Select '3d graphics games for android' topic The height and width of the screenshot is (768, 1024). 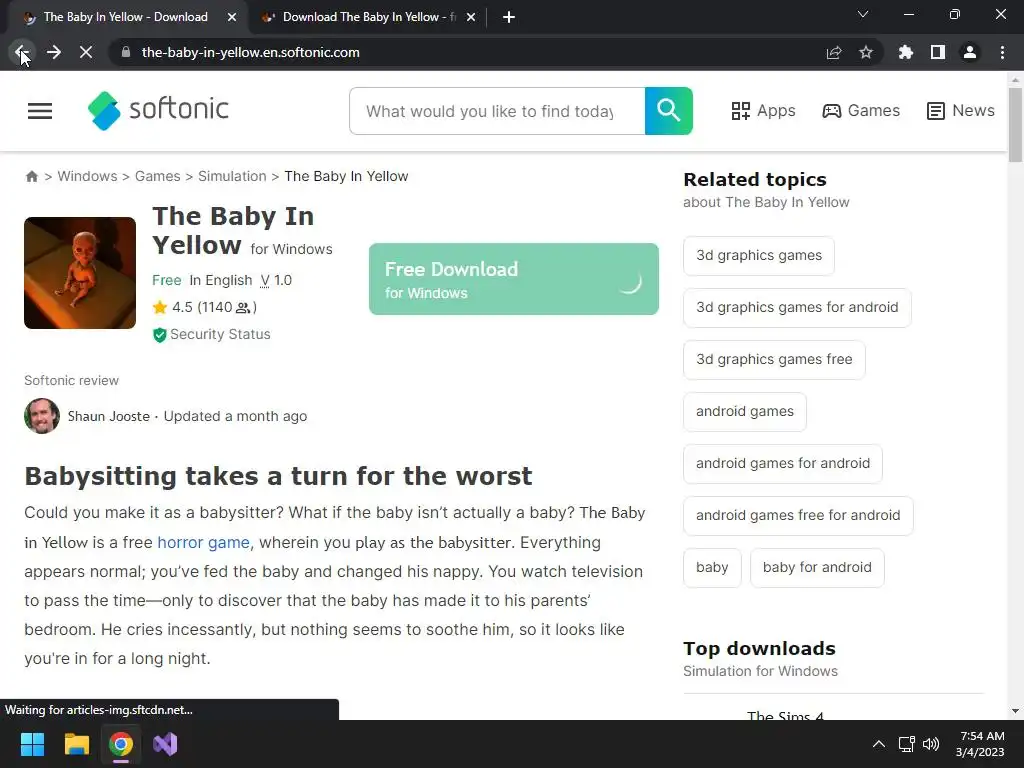coord(797,308)
